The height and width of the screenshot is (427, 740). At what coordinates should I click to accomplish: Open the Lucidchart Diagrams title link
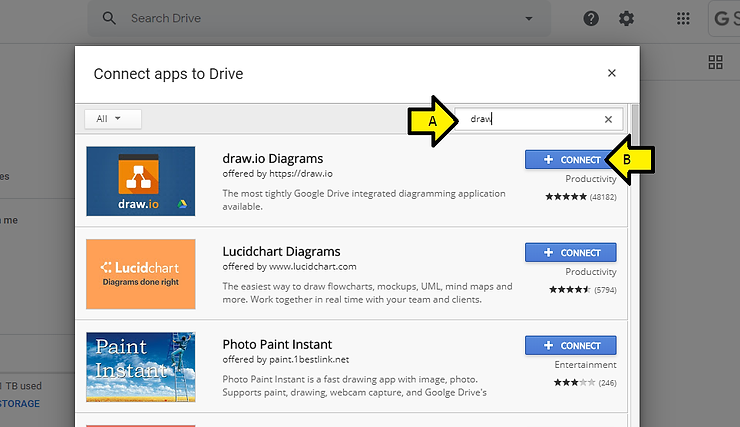pos(281,251)
